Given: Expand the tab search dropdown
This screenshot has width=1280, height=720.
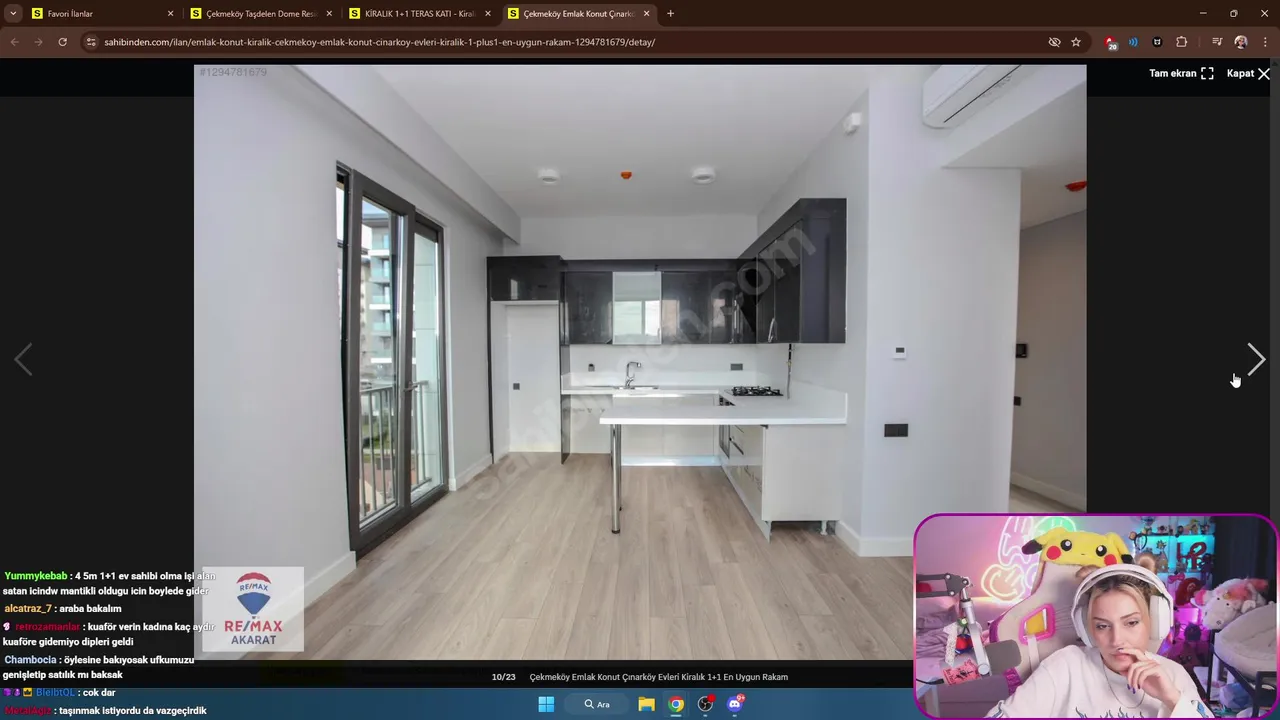Looking at the screenshot, I should (x=13, y=14).
